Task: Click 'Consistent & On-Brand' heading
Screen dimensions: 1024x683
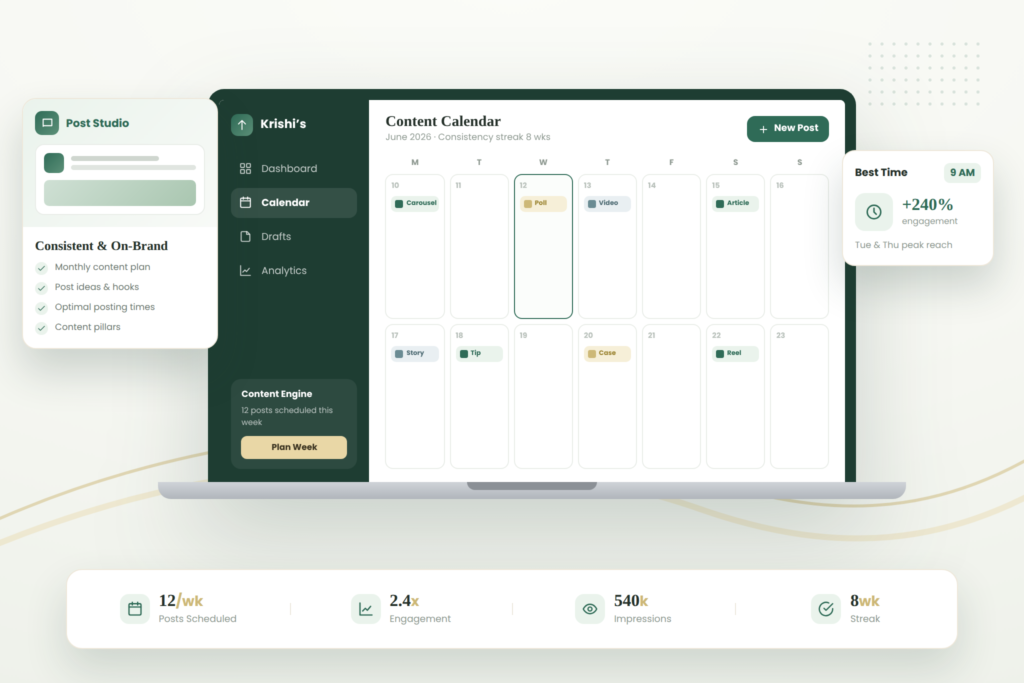Action: (101, 246)
